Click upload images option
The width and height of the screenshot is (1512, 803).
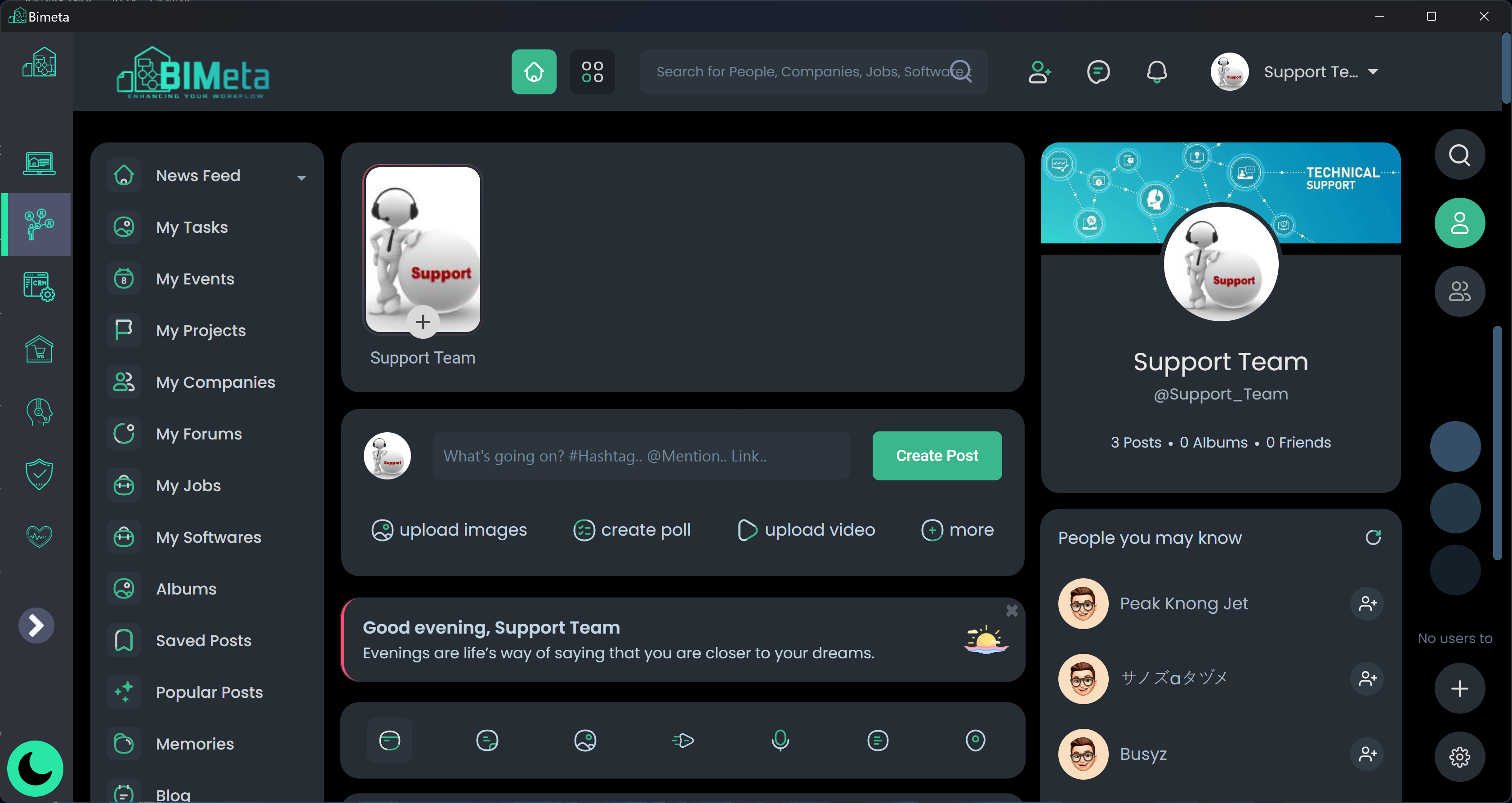click(449, 530)
